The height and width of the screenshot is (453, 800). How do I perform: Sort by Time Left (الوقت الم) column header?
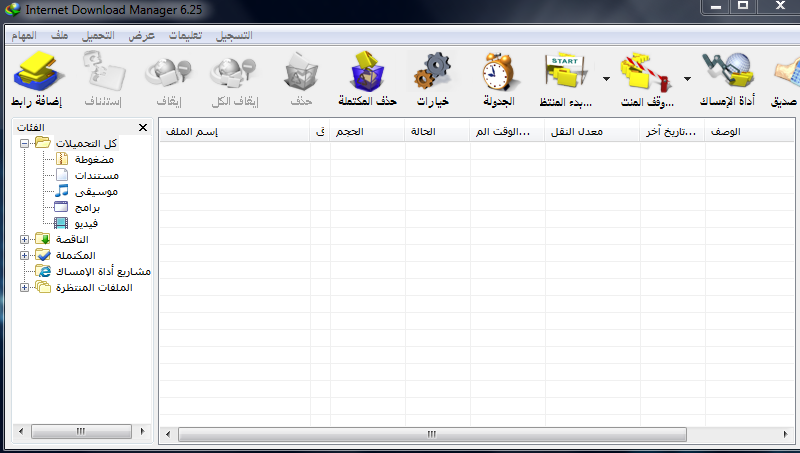click(507, 132)
